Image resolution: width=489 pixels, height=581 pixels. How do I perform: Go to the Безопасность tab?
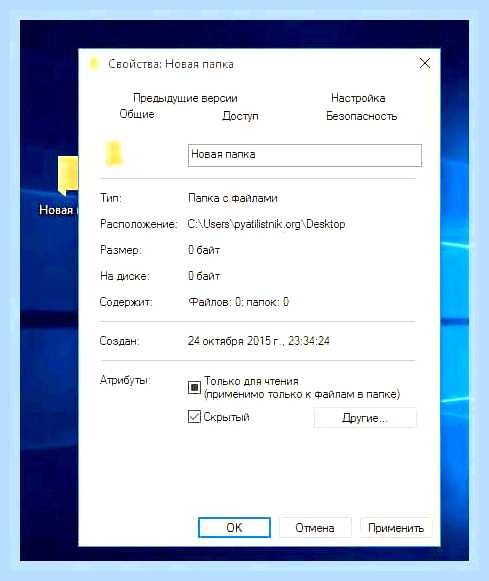(361, 116)
